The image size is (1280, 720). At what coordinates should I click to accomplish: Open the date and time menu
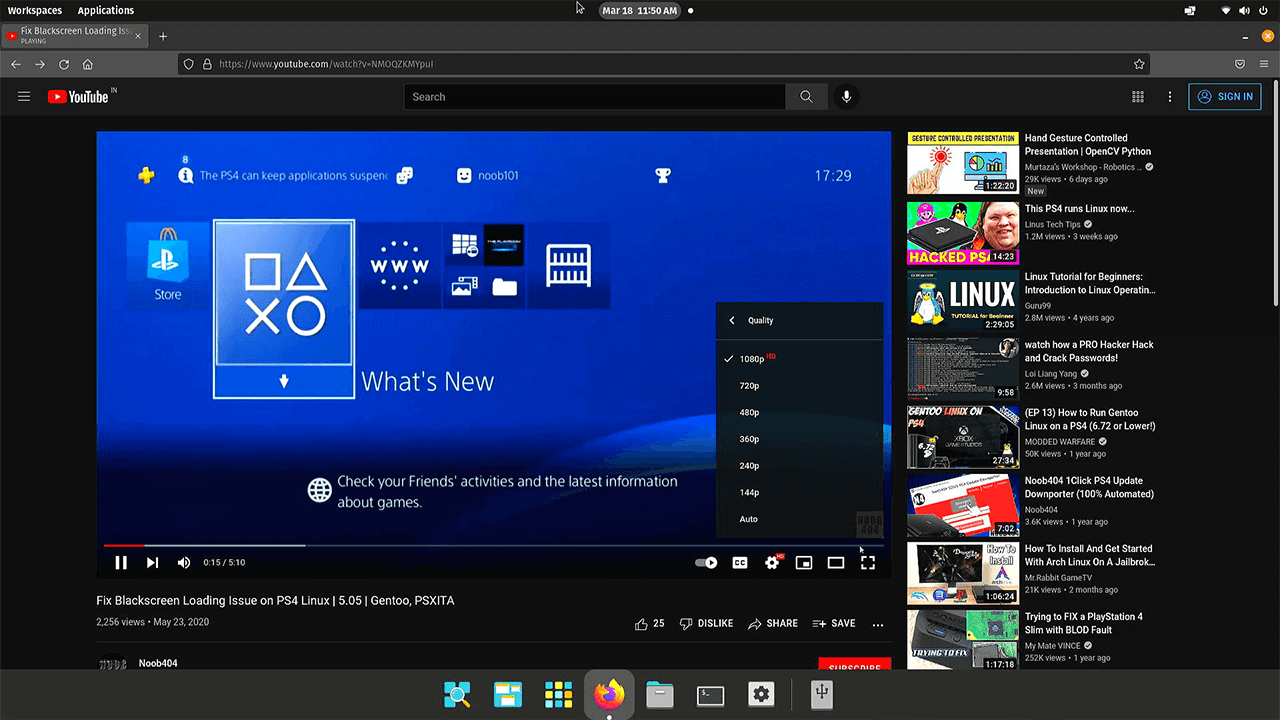[641, 10]
